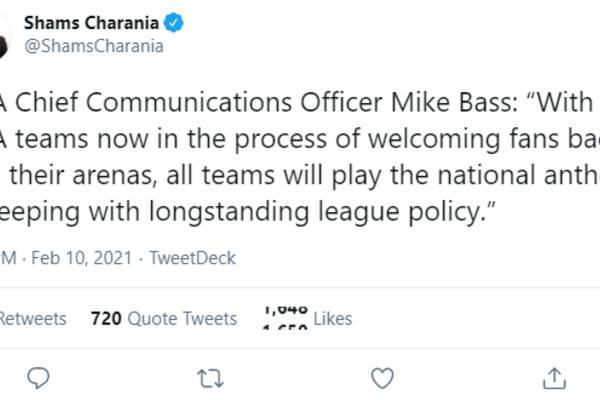
Task: View the Retweets list
Action: coord(32,319)
